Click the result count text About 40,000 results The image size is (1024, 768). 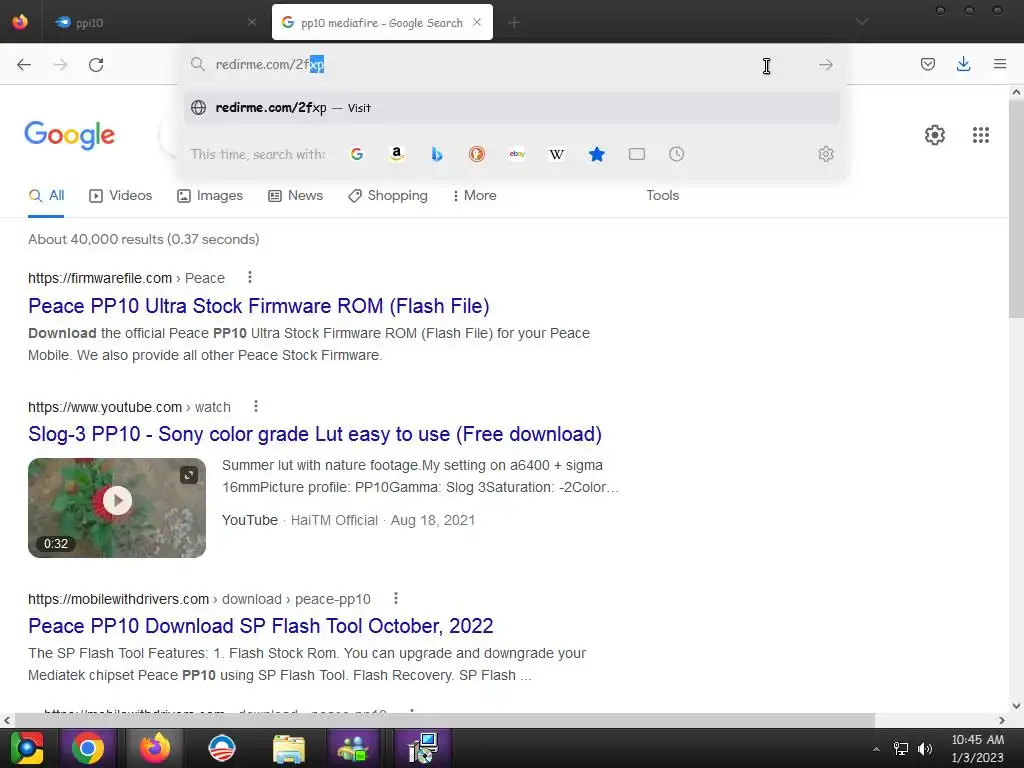144,239
